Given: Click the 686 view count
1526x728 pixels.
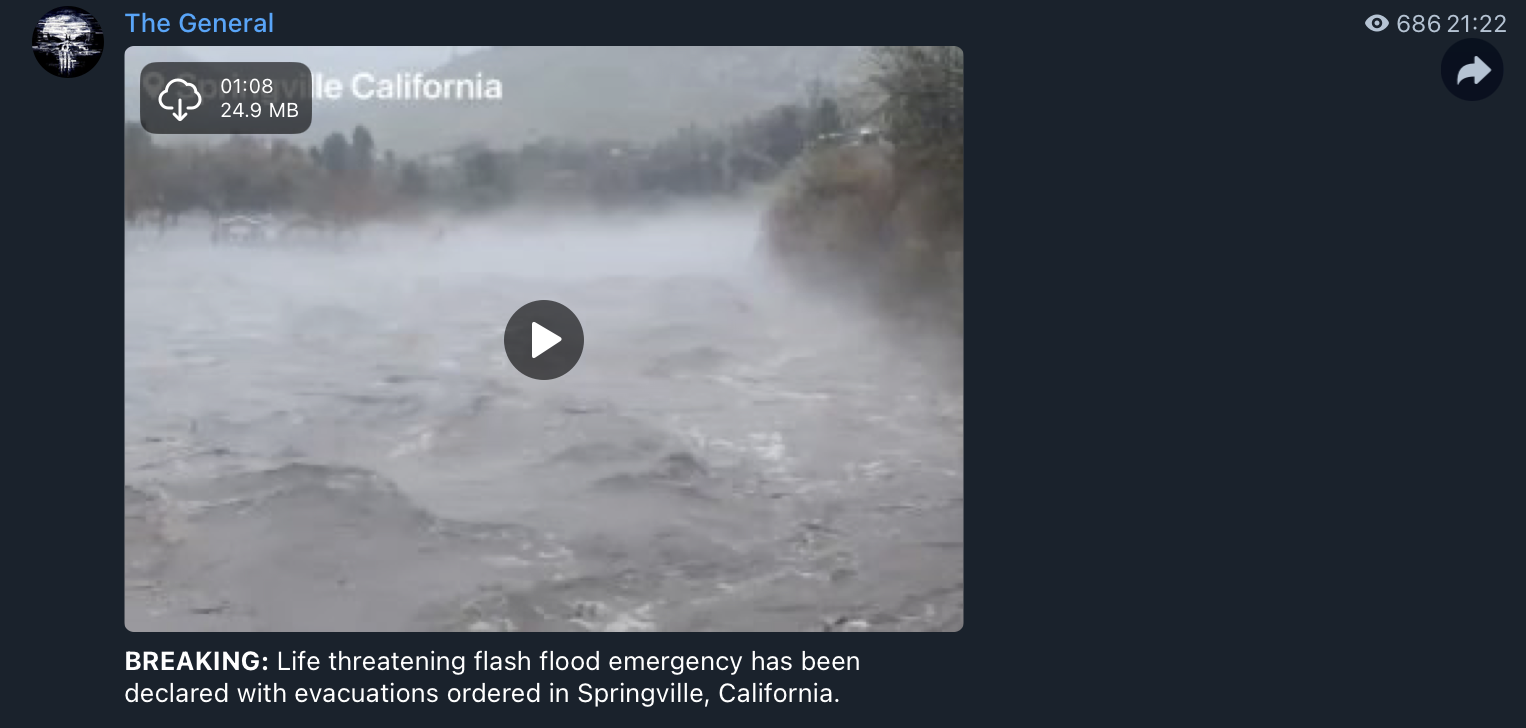Looking at the screenshot, I should [1418, 23].
